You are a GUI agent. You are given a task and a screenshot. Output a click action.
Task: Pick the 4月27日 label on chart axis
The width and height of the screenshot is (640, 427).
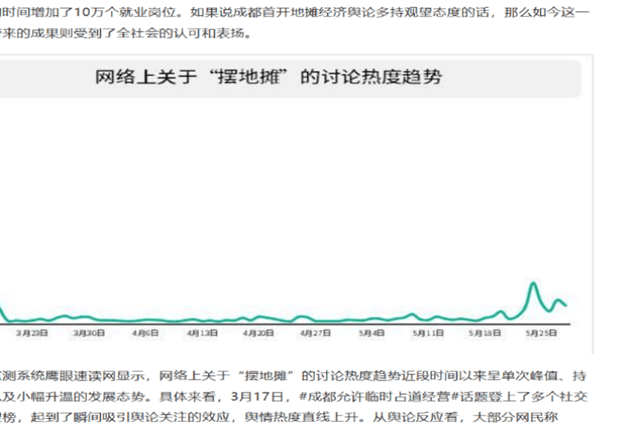(x=317, y=333)
